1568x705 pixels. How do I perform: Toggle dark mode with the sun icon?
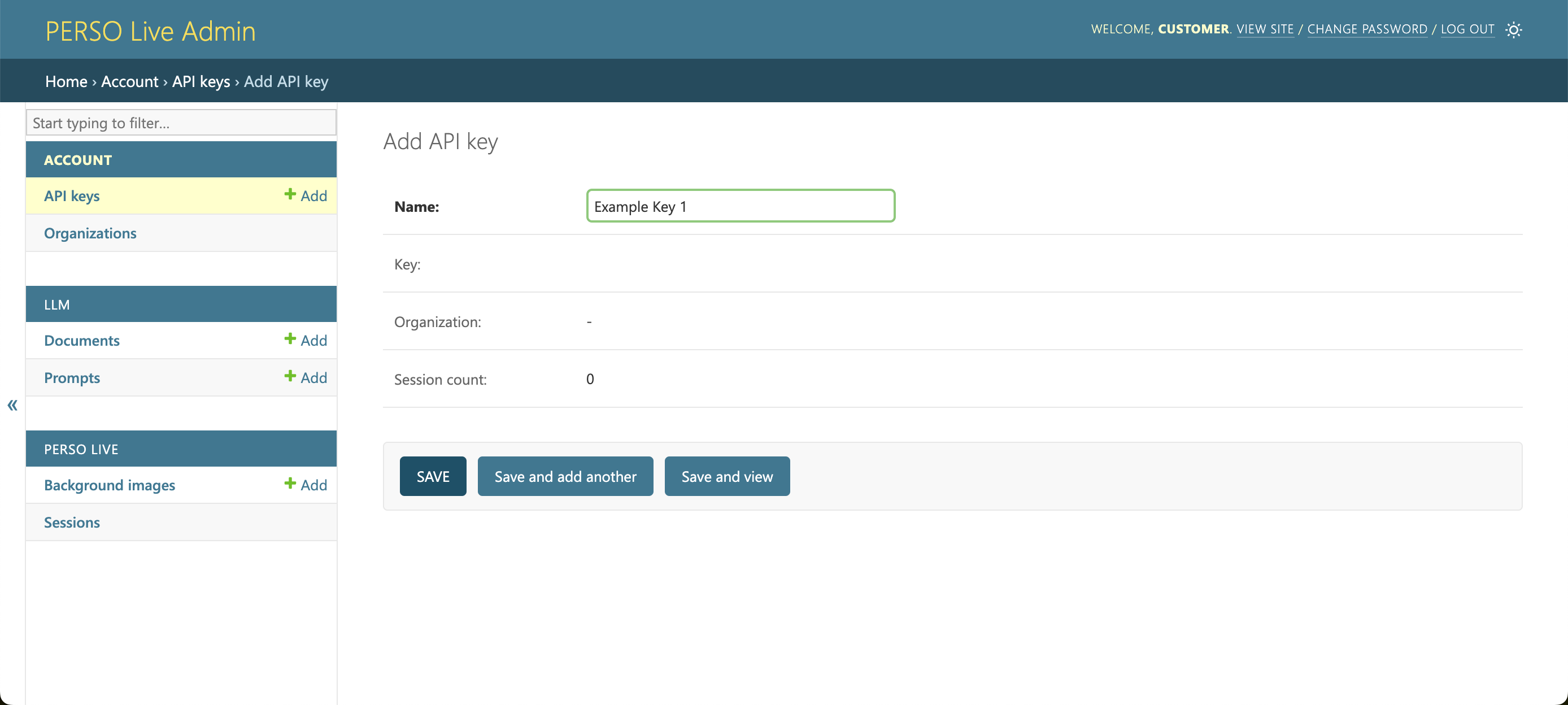pos(1514,29)
